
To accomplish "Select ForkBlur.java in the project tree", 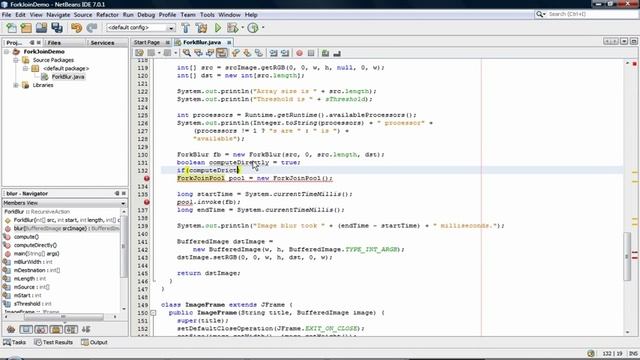I will pyautogui.click(x=68, y=77).
